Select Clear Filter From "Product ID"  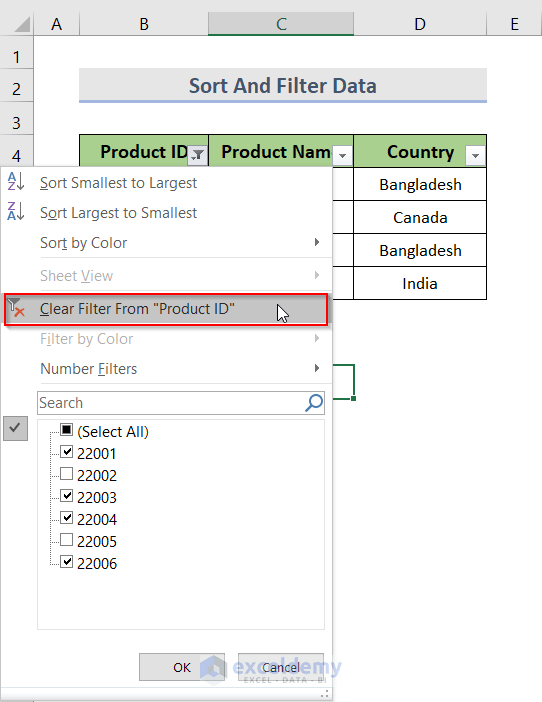(x=166, y=309)
